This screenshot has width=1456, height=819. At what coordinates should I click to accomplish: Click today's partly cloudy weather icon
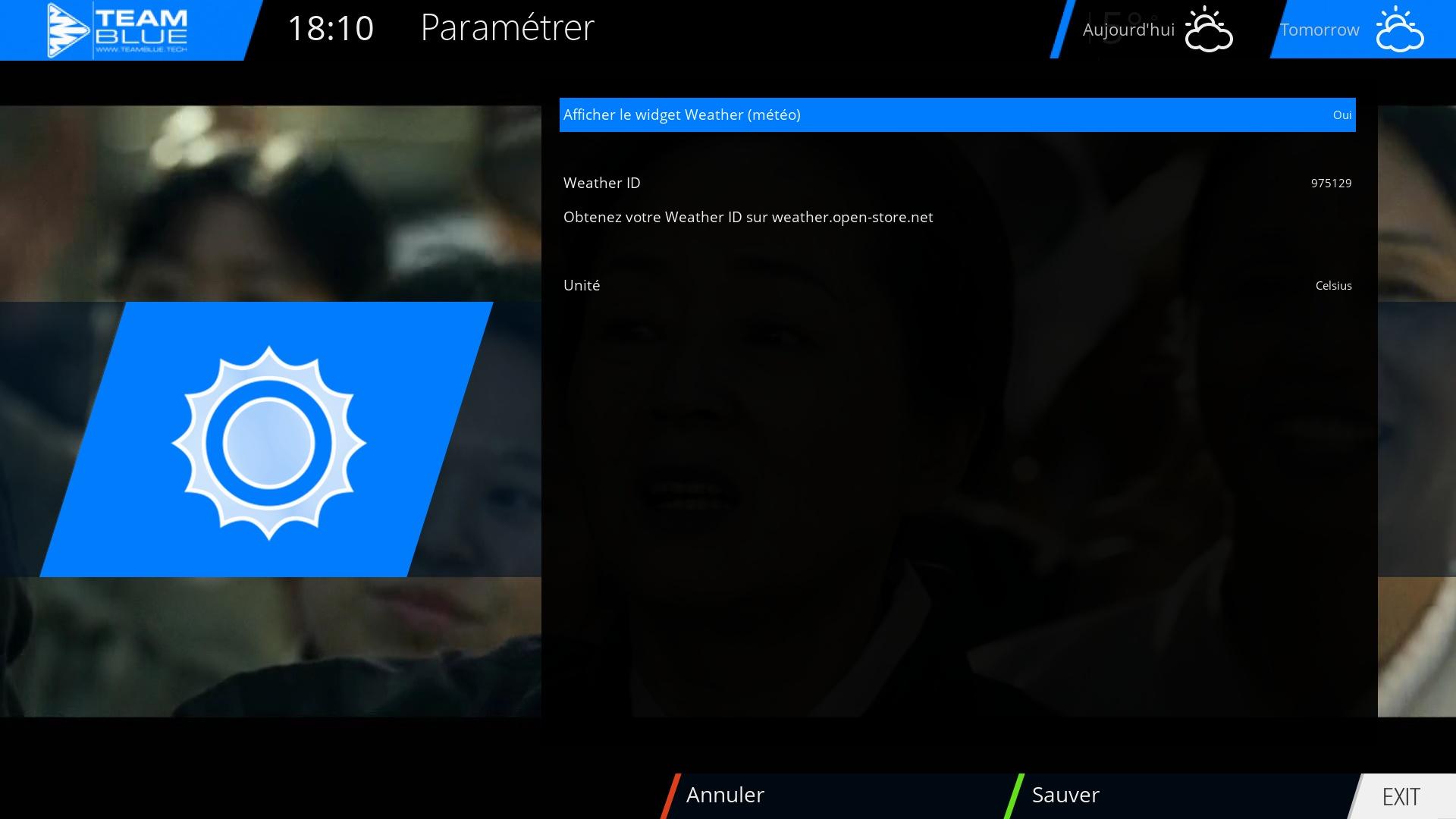coord(1208,30)
